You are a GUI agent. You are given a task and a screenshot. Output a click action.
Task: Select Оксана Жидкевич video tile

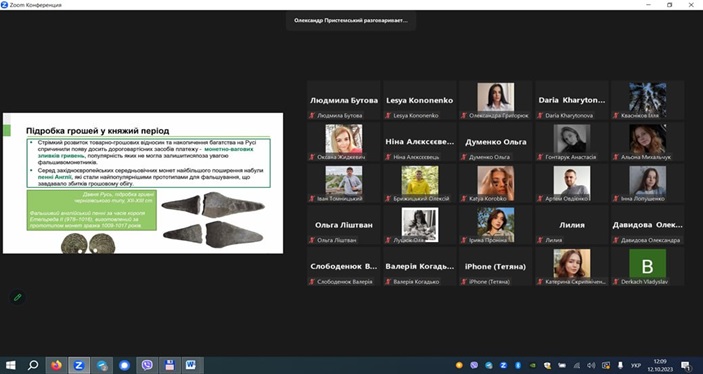344,142
